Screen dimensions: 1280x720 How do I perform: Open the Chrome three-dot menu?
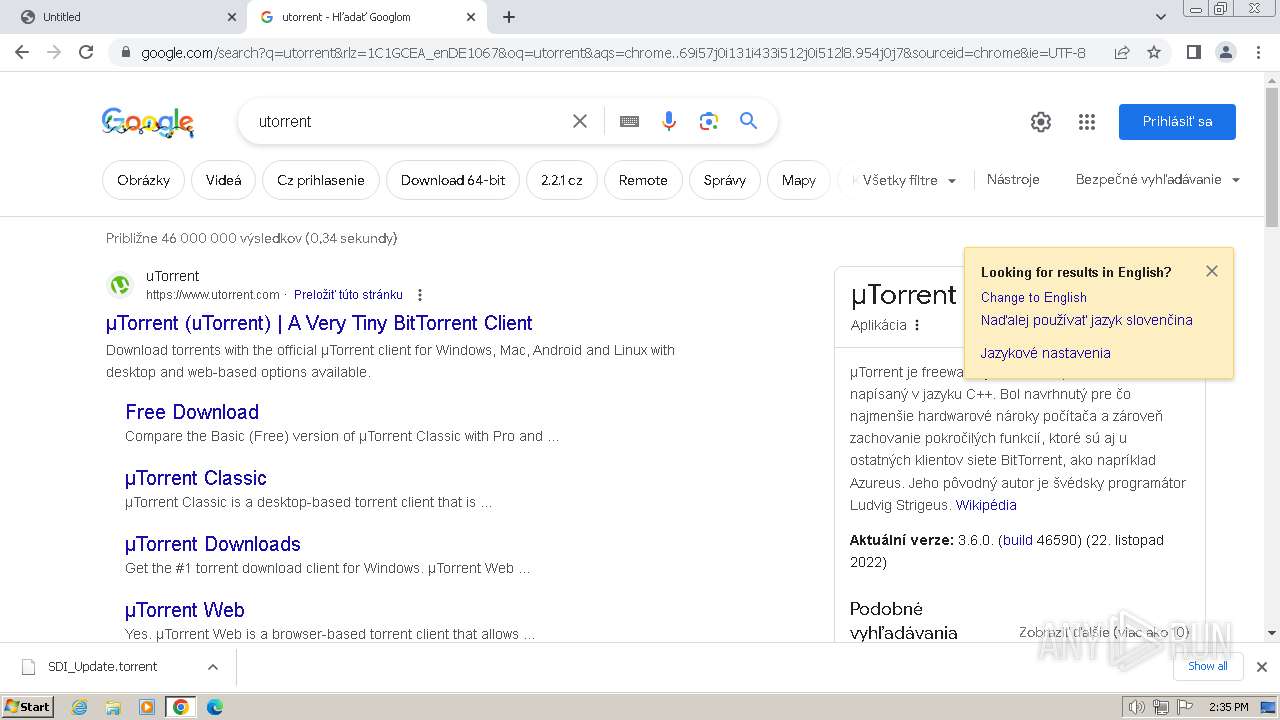coord(1258,52)
